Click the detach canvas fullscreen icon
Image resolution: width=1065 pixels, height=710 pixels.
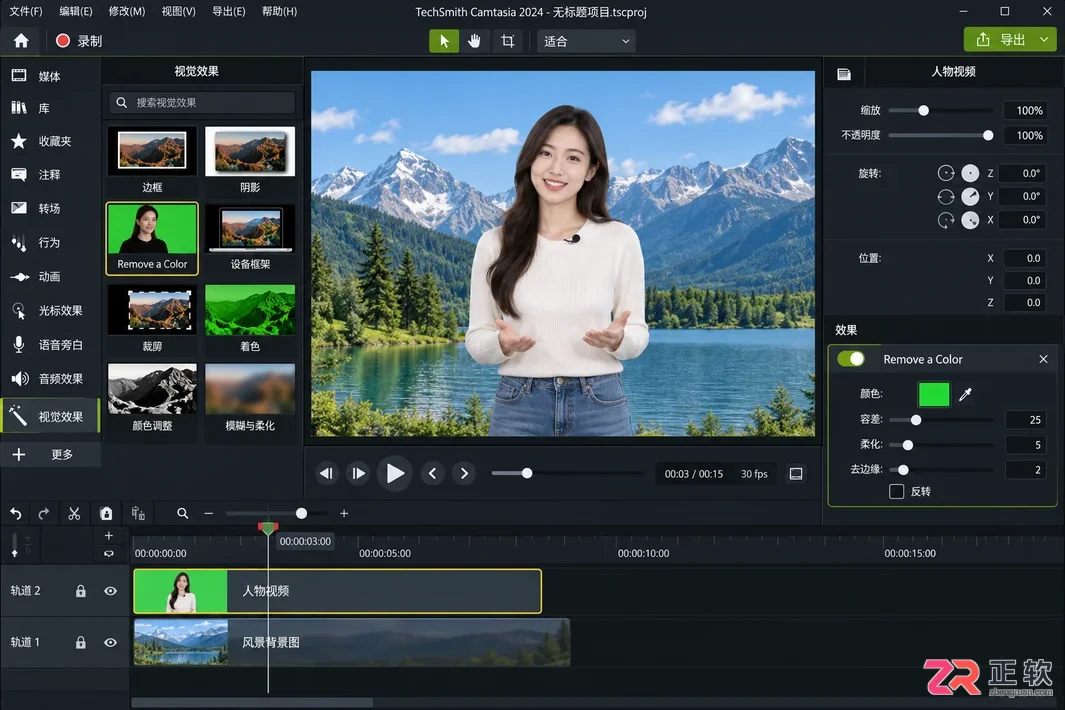796,474
